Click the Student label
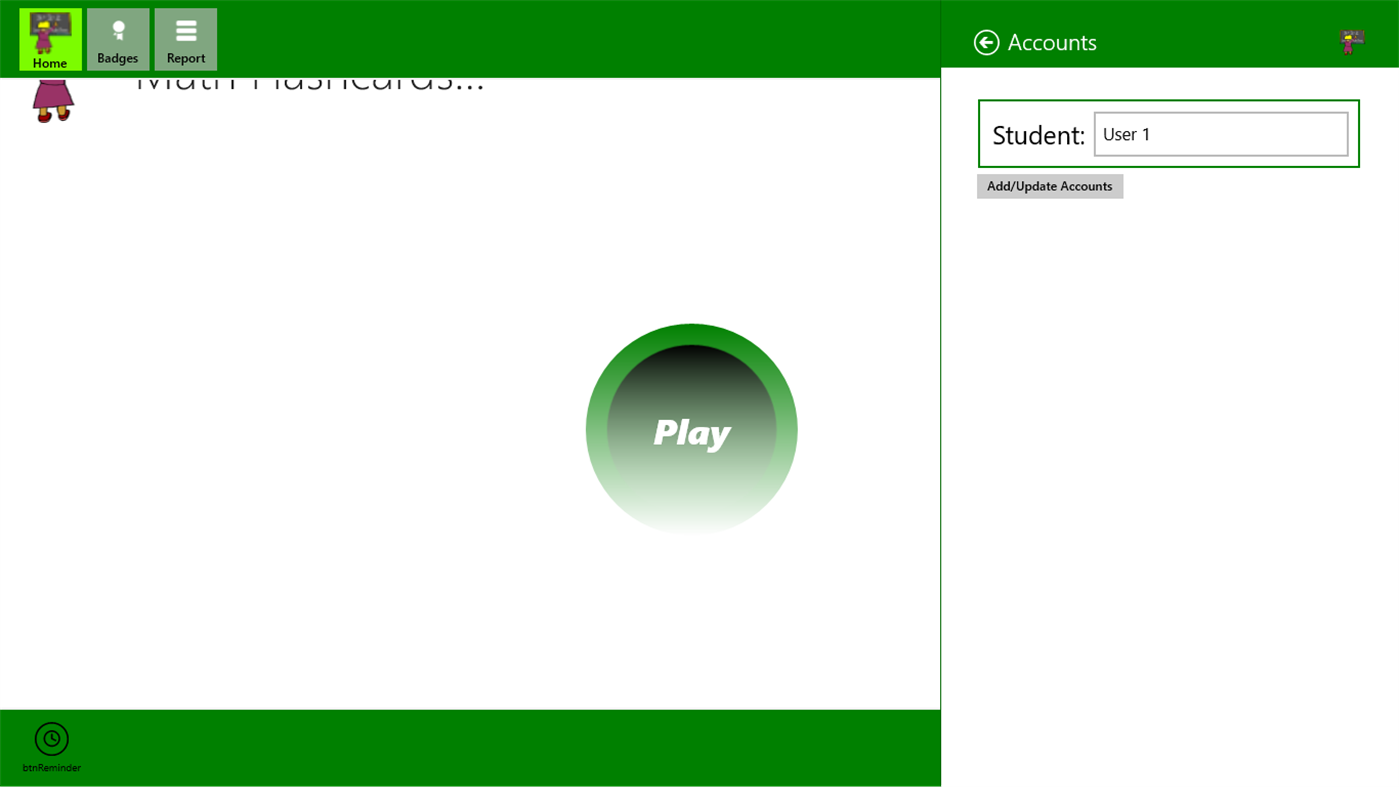Viewport: 1399px width, 787px height. 1037,134
